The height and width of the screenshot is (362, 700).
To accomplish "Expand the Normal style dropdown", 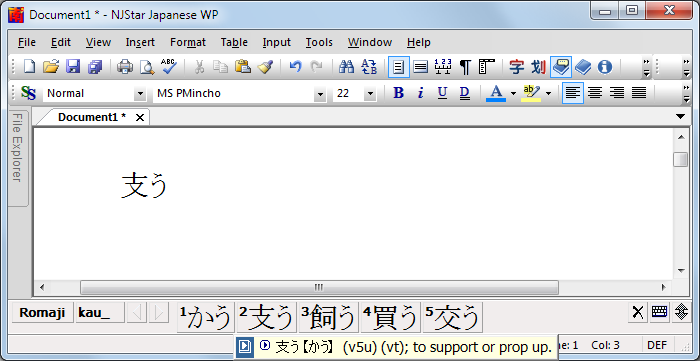I will click(140, 94).
